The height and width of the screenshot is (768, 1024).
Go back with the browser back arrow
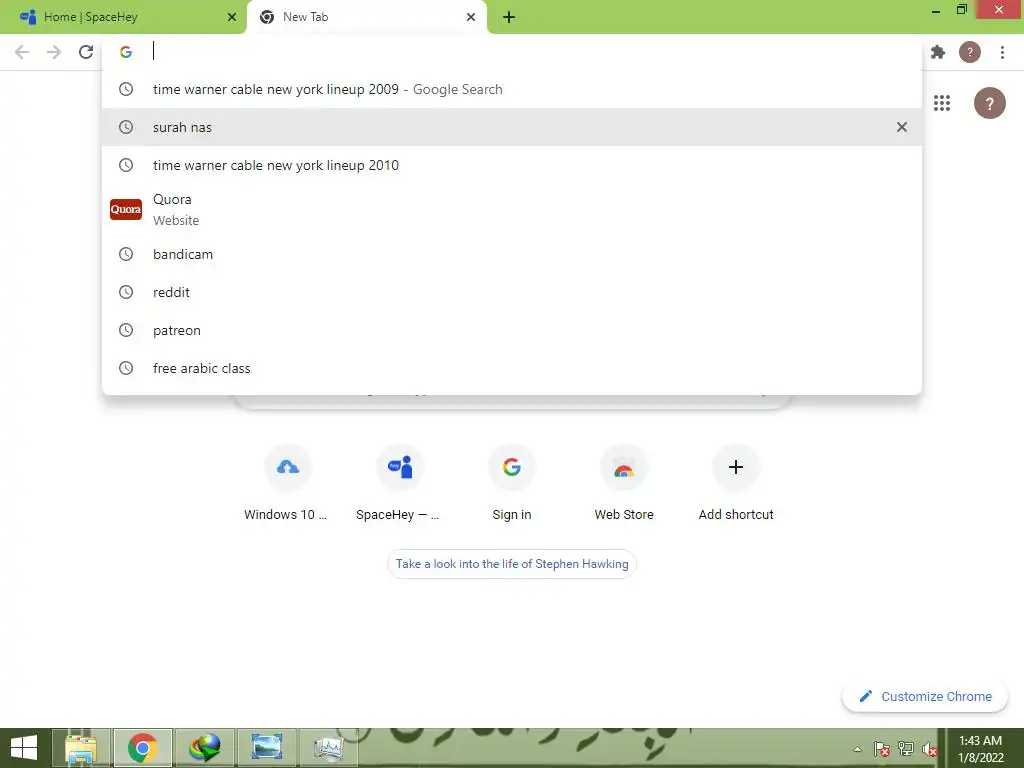22,52
